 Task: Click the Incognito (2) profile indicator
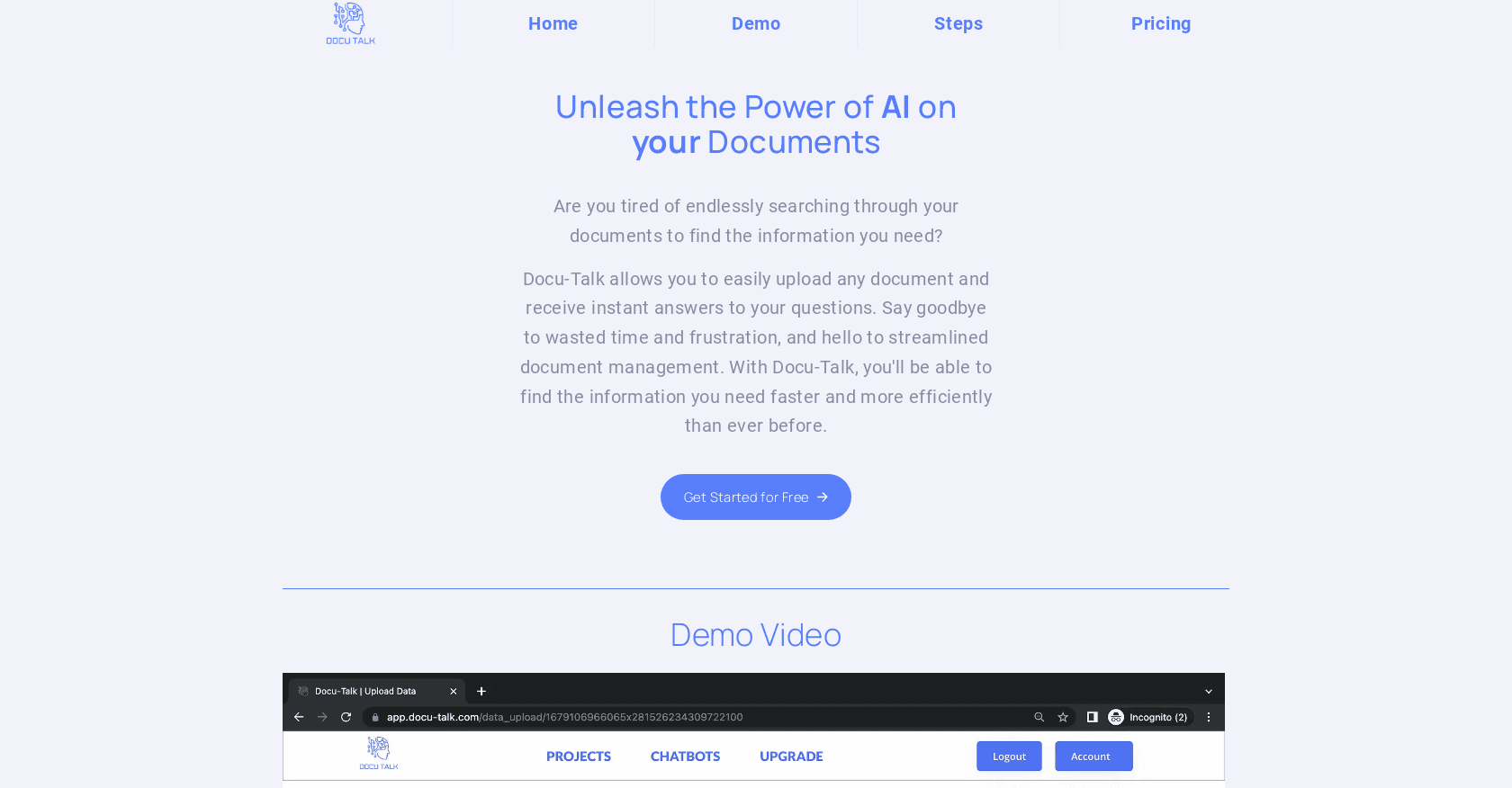click(1149, 717)
